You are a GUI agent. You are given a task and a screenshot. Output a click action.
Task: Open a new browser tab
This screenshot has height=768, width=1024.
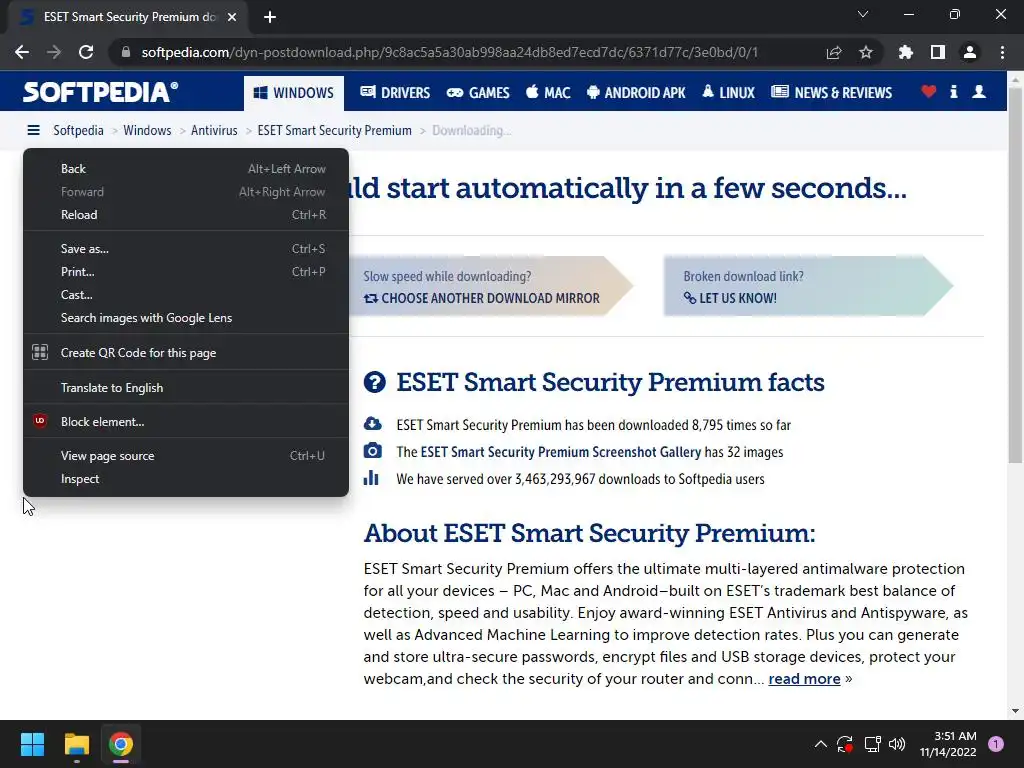point(270,17)
